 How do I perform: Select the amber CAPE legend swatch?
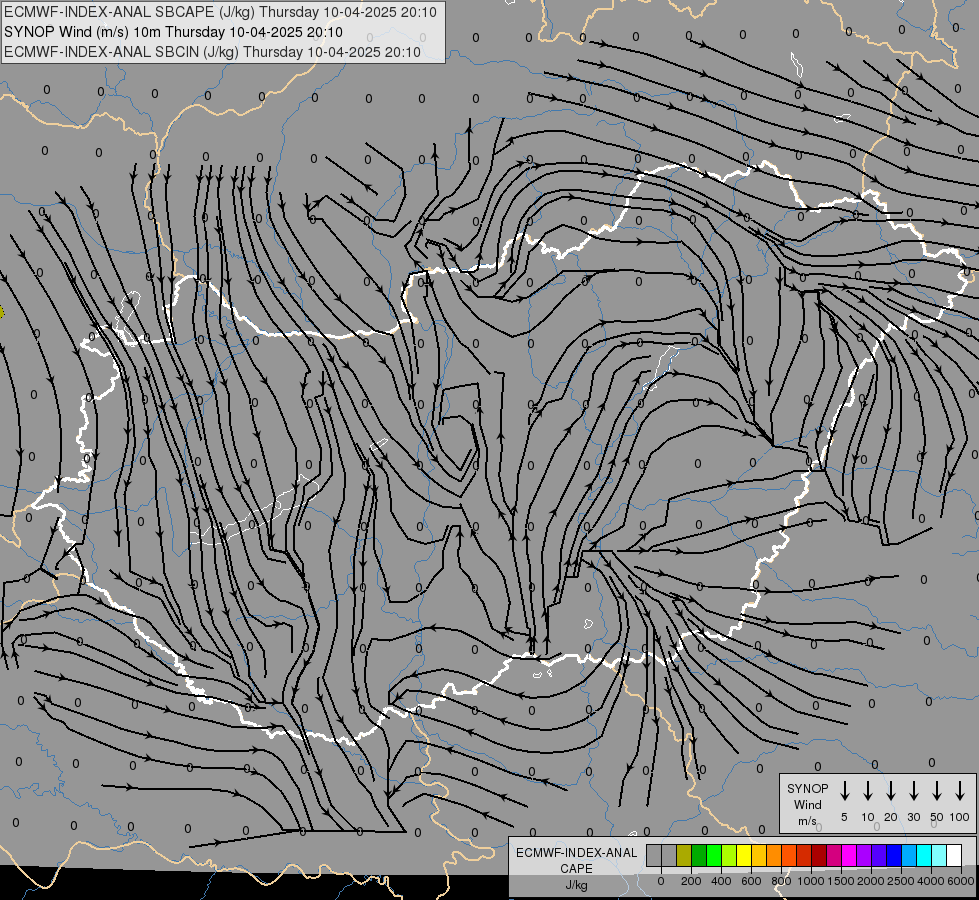click(x=759, y=856)
